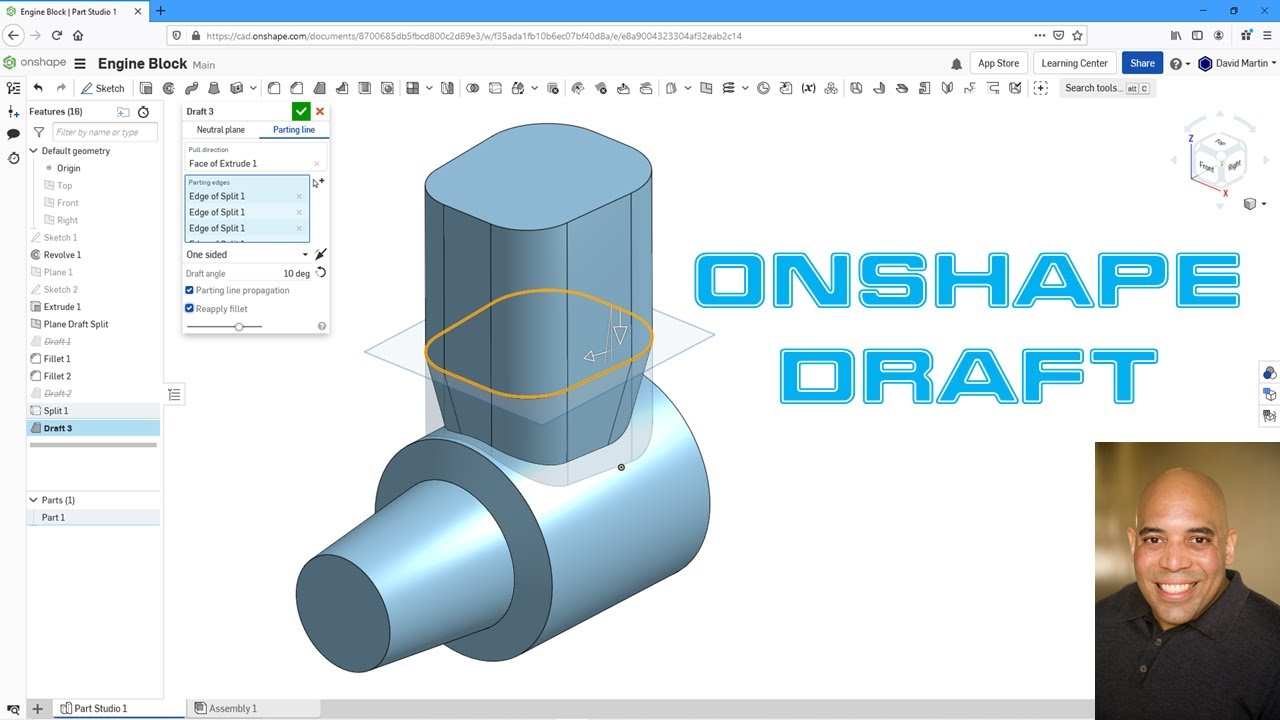The height and width of the screenshot is (720, 1280).
Task: Select the Shell tool in toolbar
Action: click(x=365, y=88)
